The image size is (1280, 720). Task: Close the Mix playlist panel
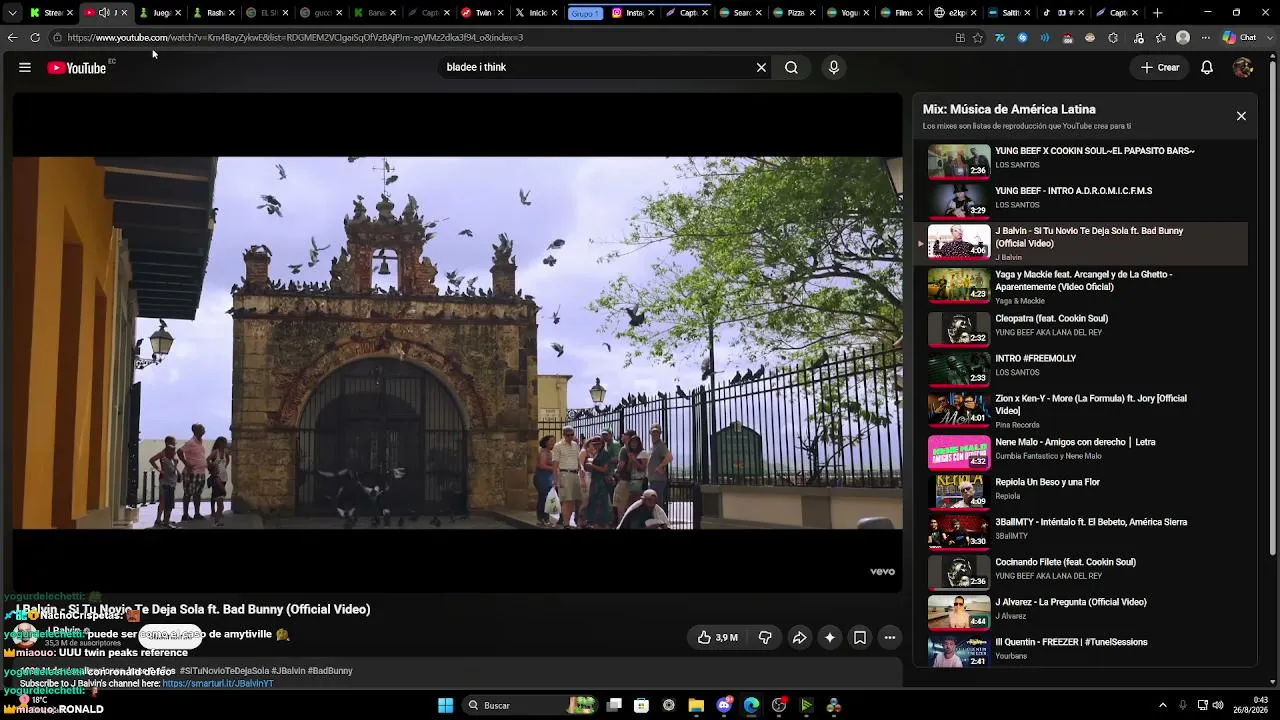[1241, 116]
